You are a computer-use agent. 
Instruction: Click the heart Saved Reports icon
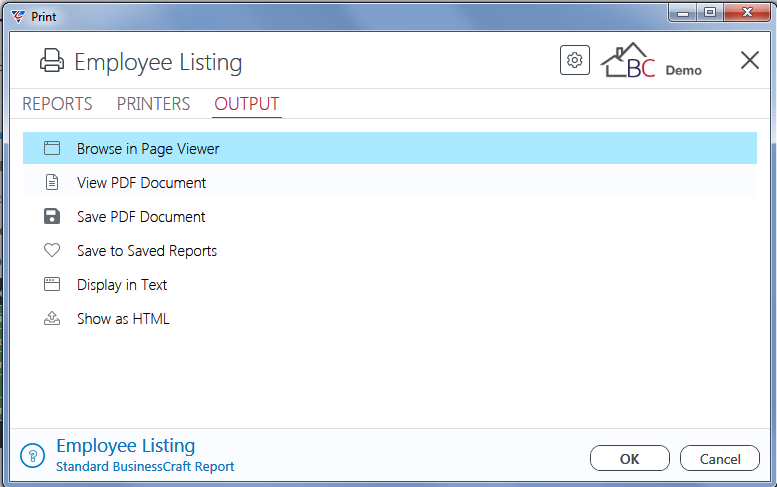click(x=52, y=250)
